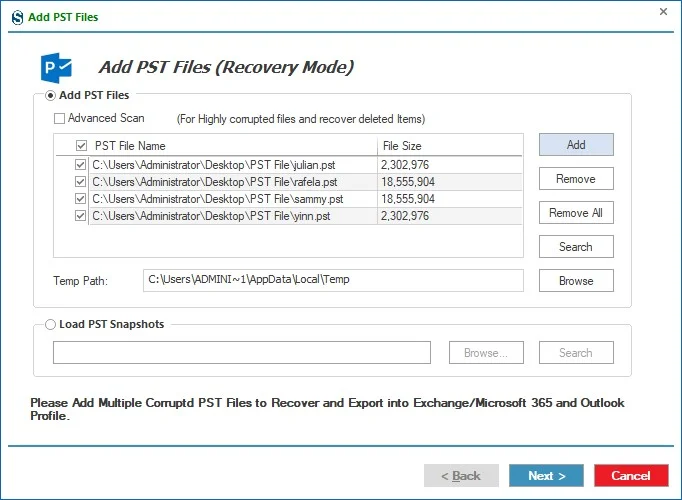The height and width of the screenshot is (500, 682).
Task: Click the Search button beside file list
Action: [576, 247]
